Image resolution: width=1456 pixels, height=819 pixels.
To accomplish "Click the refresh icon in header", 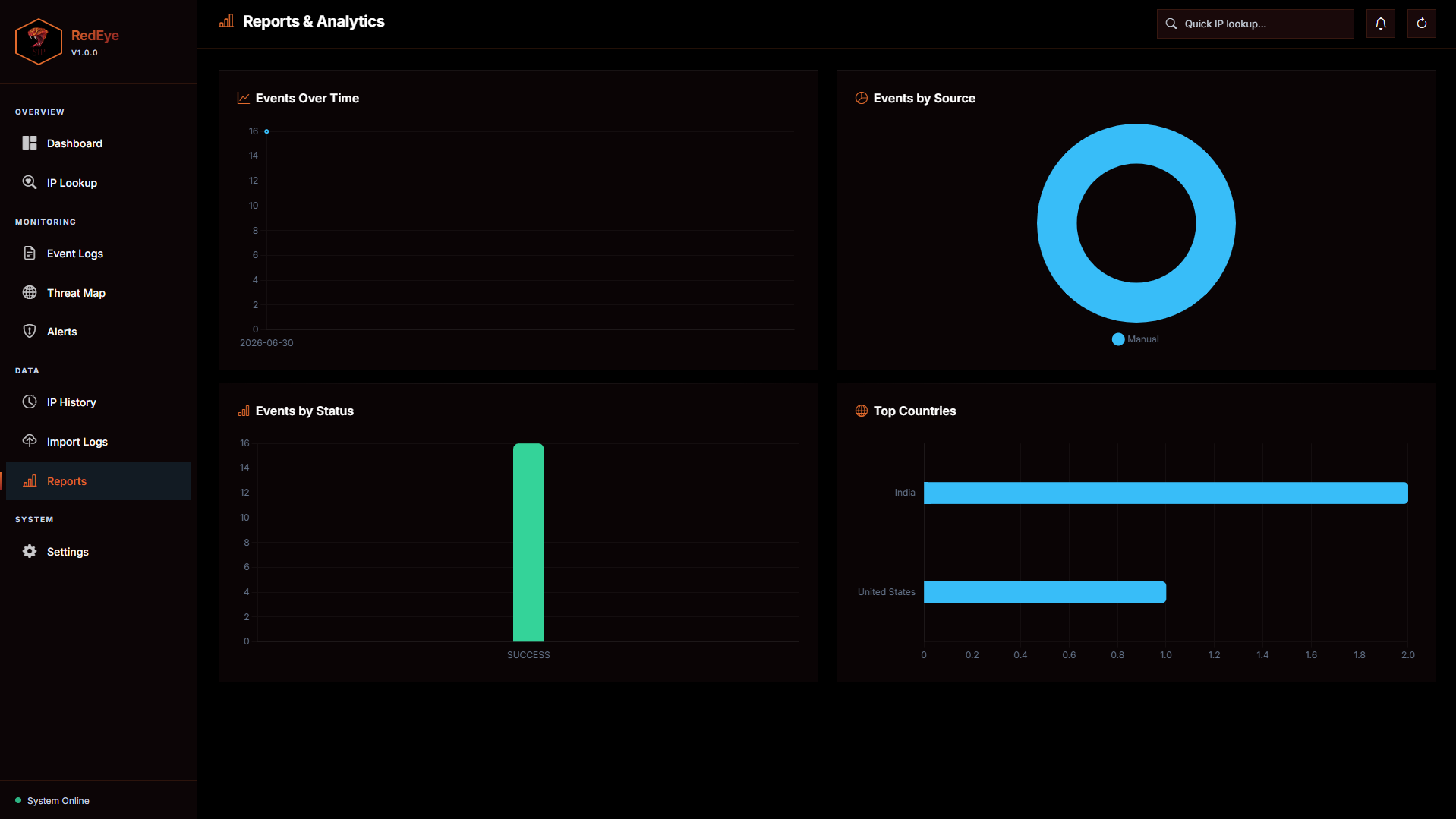I will pyautogui.click(x=1421, y=24).
